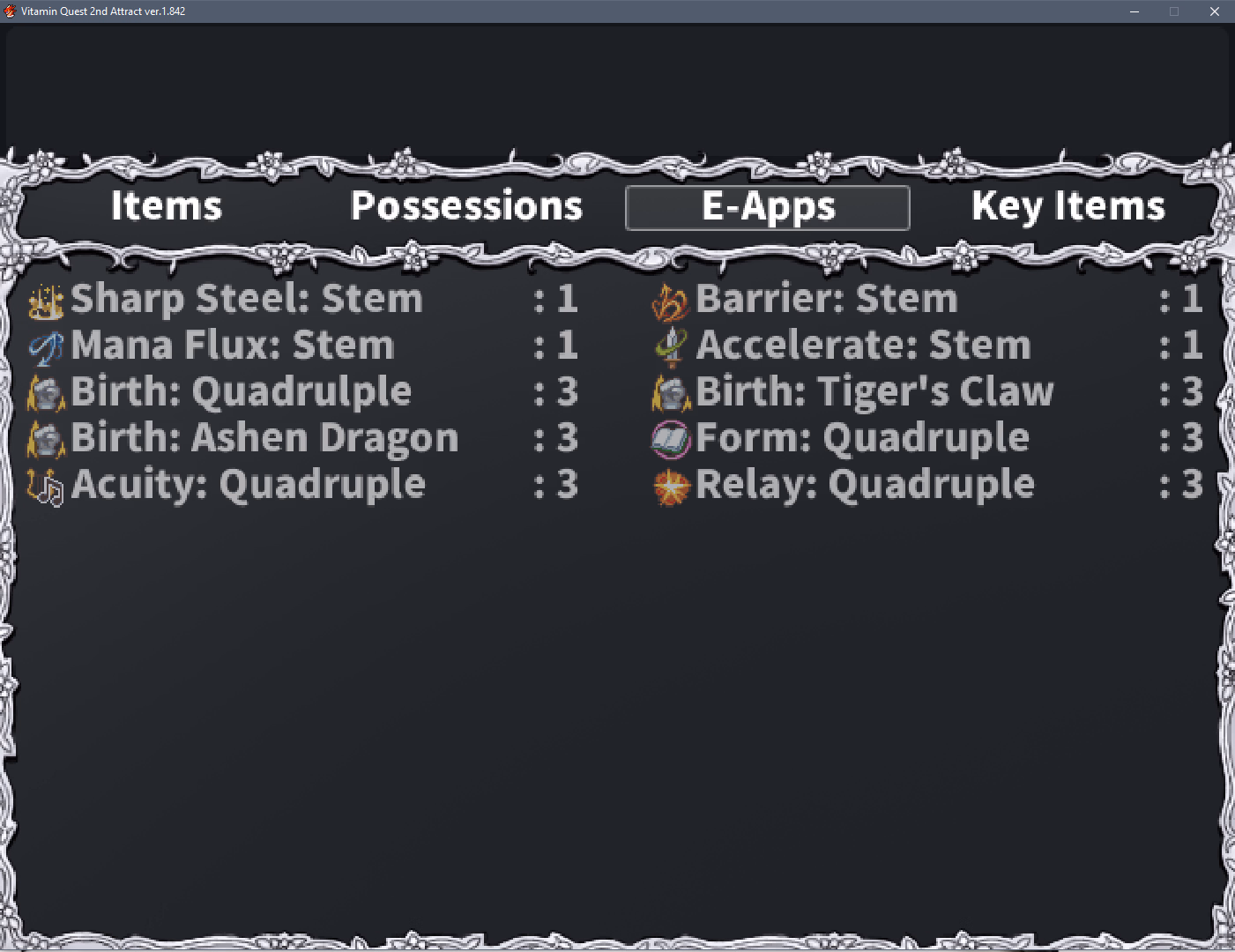Image resolution: width=1235 pixels, height=952 pixels.
Task: Click the Birth: Quadrulple fist icon
Action: pyautogui.click(x=46, y=393)
